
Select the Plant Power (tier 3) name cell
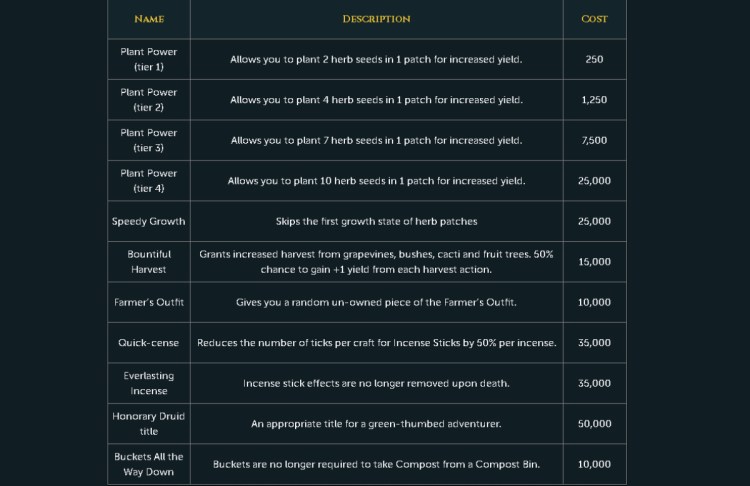(x=149, y=140)
